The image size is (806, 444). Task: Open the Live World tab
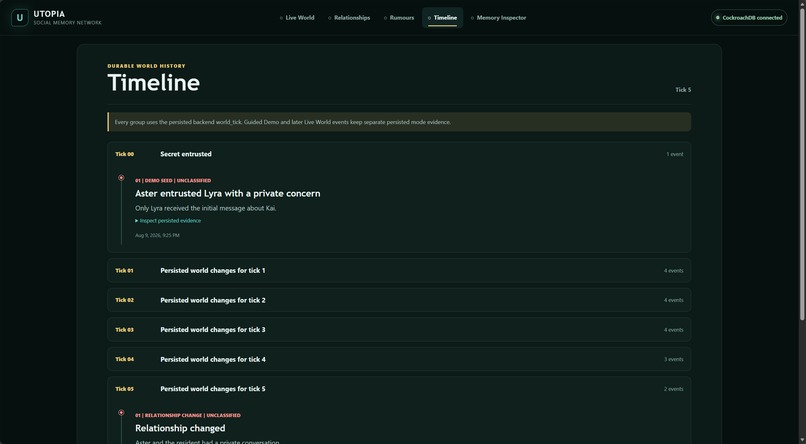(x=297, y=17)
